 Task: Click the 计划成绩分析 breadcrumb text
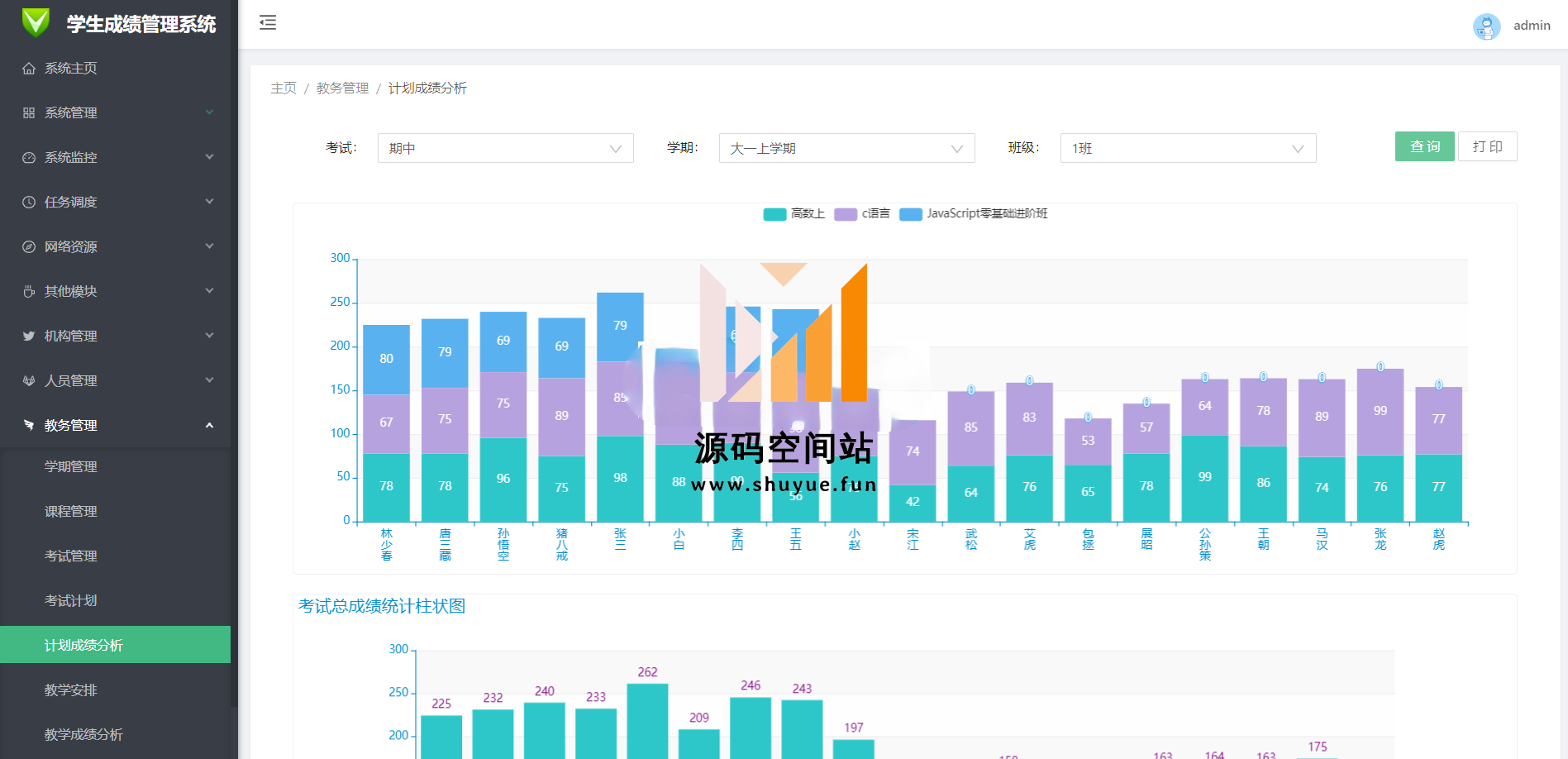pos(427,88)
